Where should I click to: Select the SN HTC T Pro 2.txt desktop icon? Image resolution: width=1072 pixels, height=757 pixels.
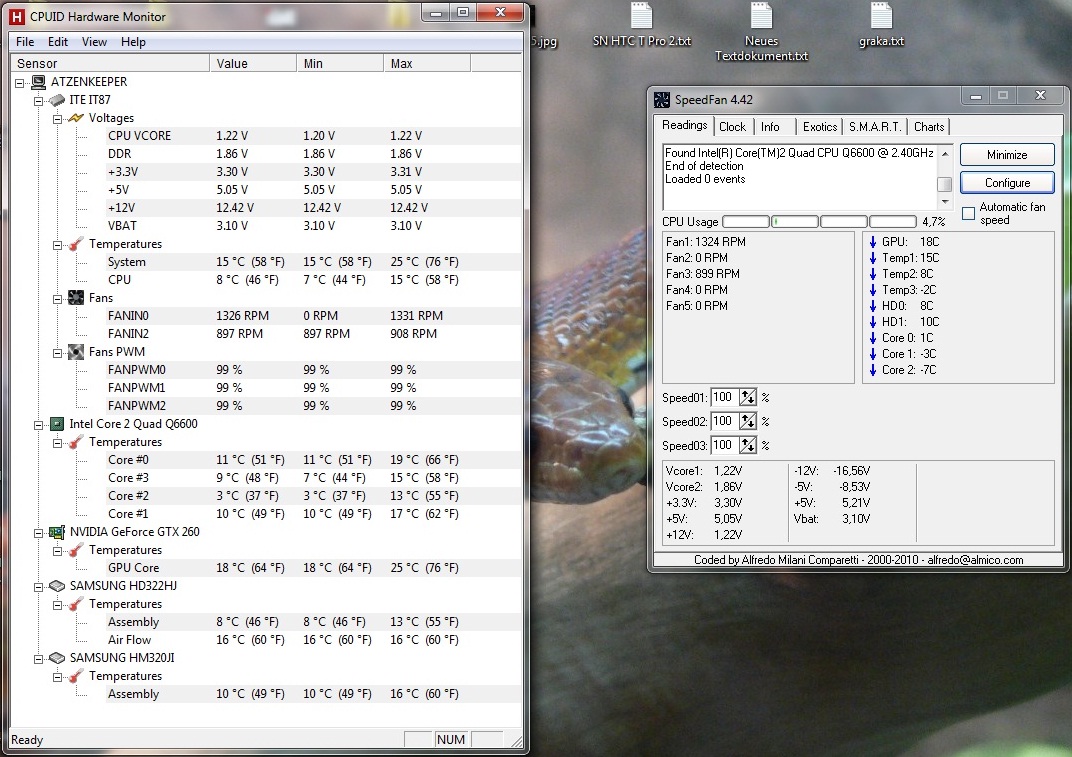(641, 15)
